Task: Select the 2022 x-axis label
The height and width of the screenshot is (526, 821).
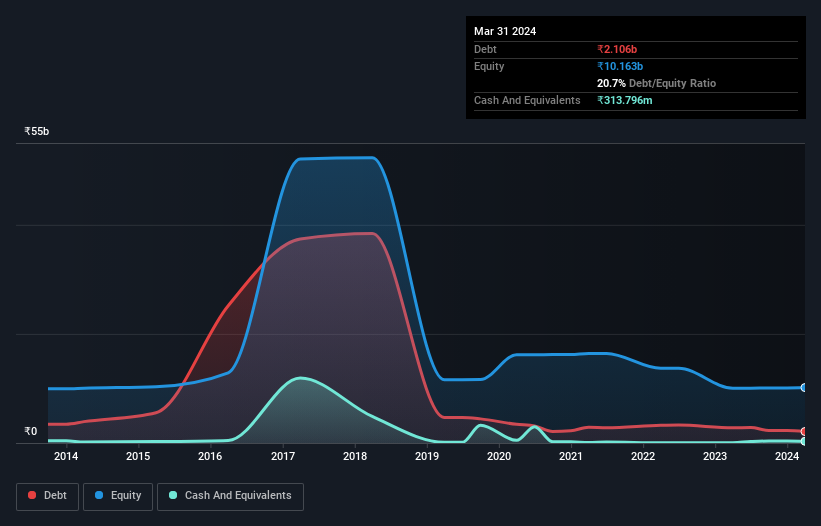Action: pos(643,456)
